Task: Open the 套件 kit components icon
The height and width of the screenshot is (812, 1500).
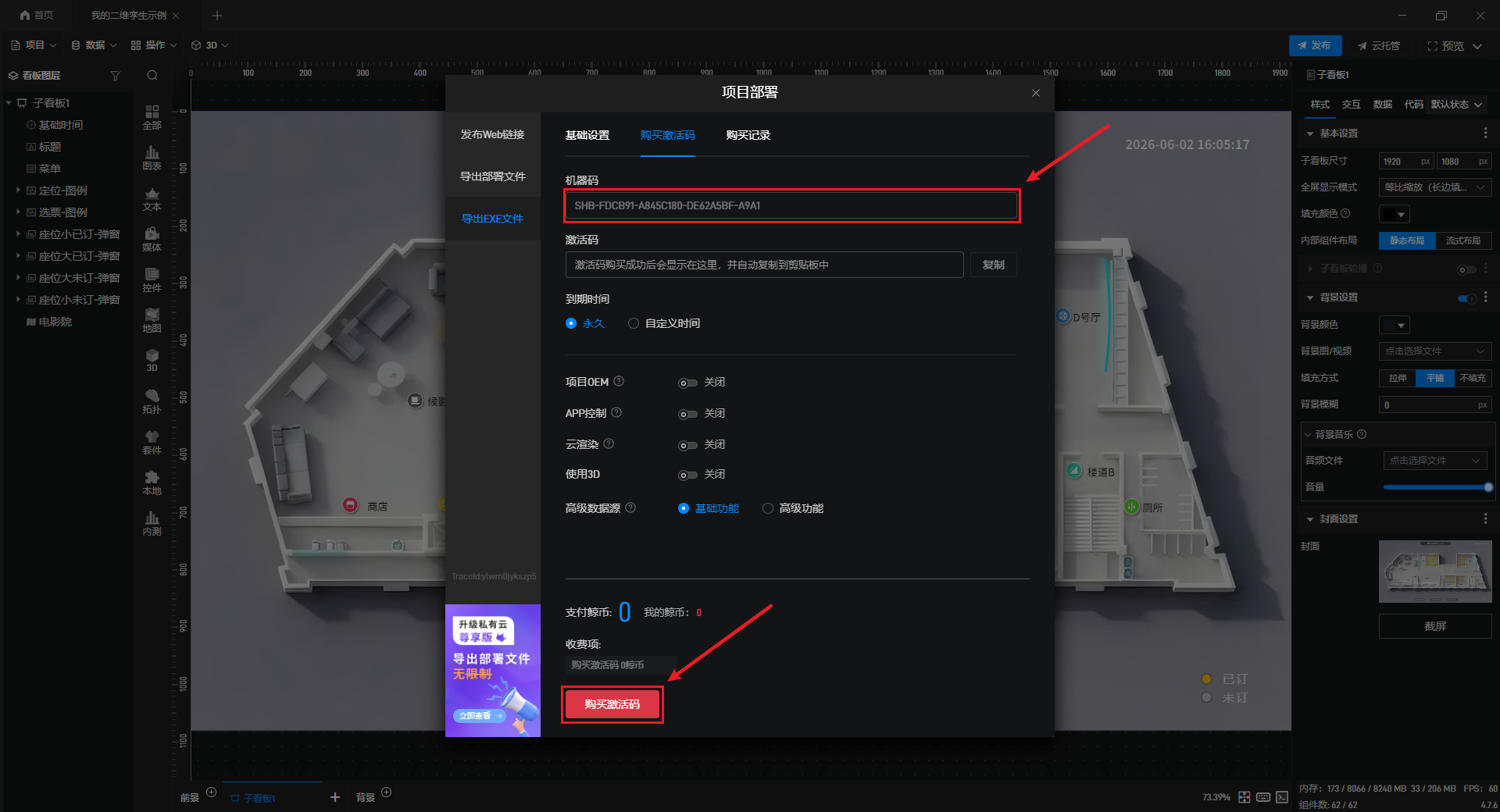Action: 152,442
